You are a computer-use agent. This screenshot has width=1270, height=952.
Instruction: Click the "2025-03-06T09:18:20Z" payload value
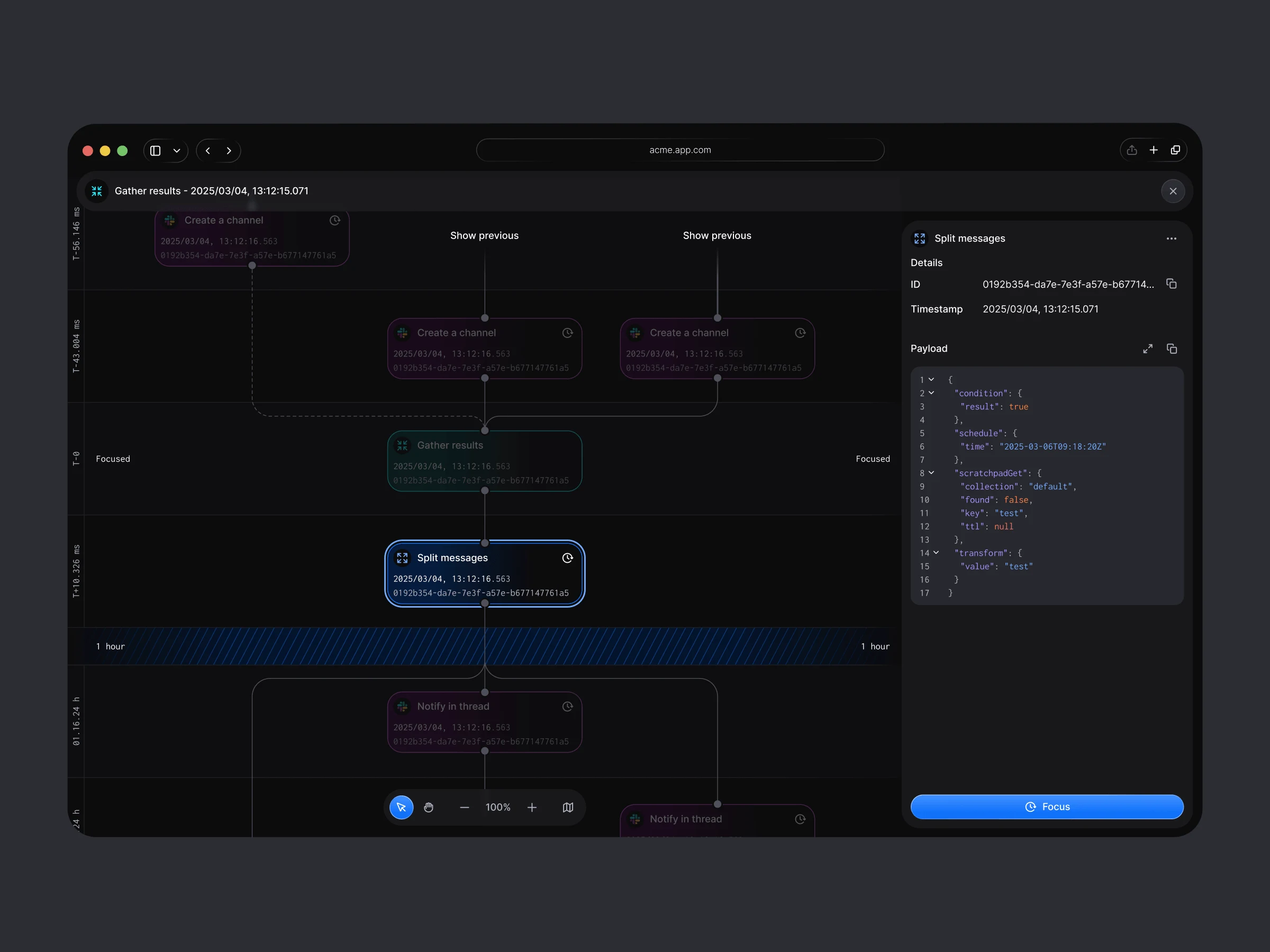pos(1053,446)
